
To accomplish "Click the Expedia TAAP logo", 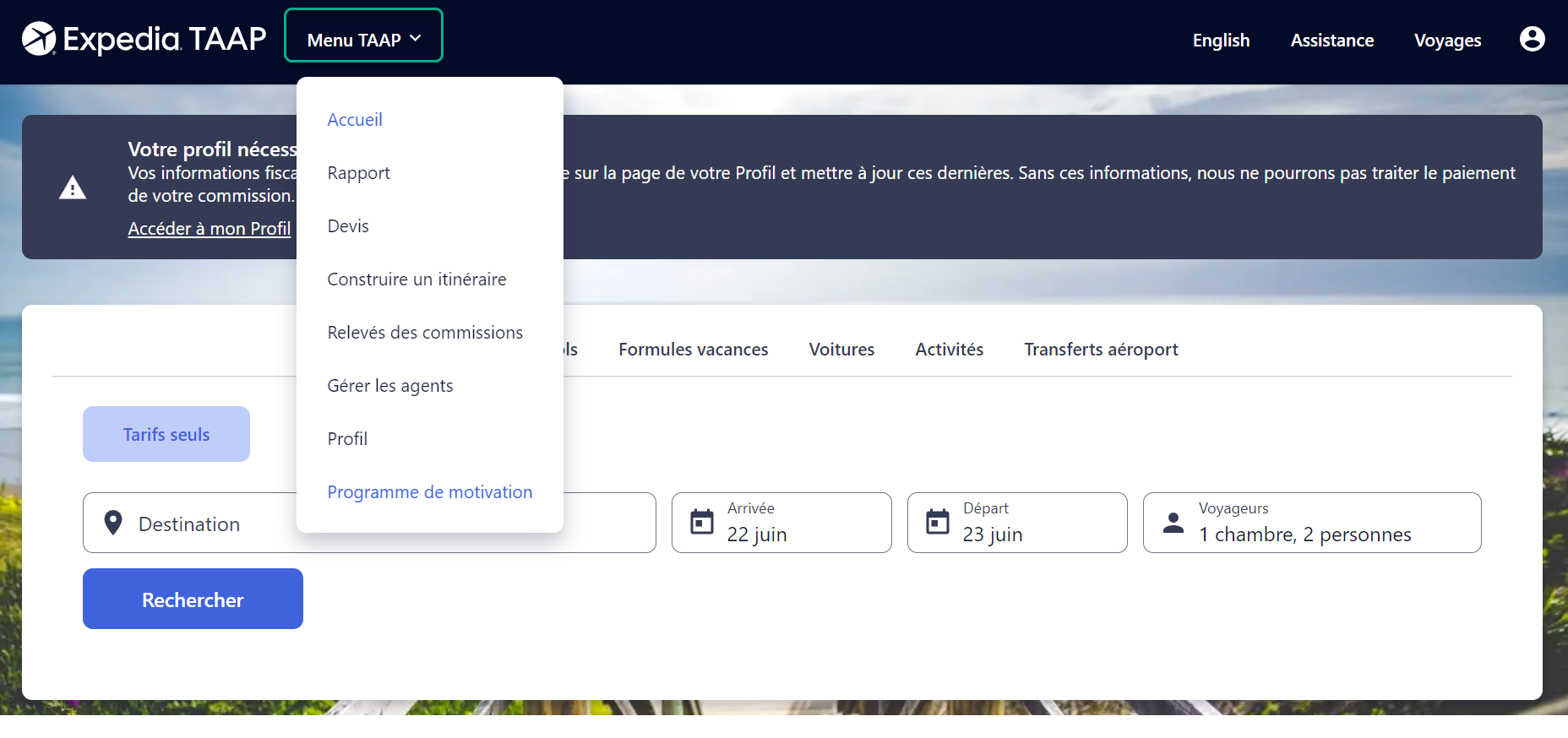I will coord(144,39).
